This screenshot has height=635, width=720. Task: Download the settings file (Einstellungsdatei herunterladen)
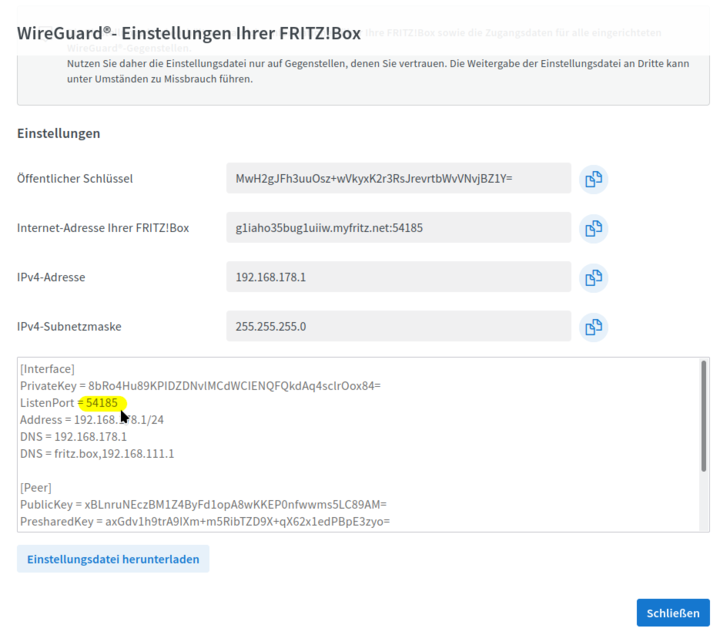(113, 559)
